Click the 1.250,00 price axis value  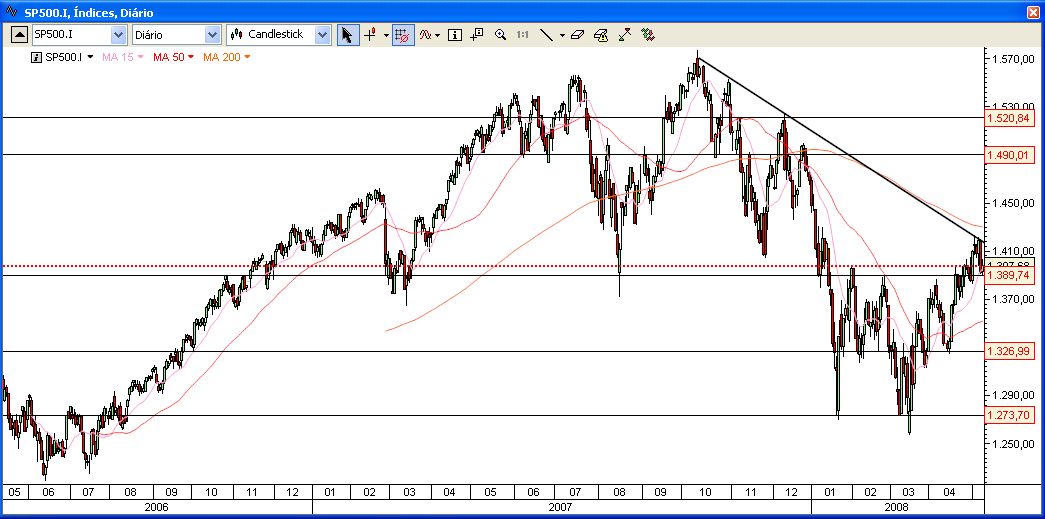1013,444
